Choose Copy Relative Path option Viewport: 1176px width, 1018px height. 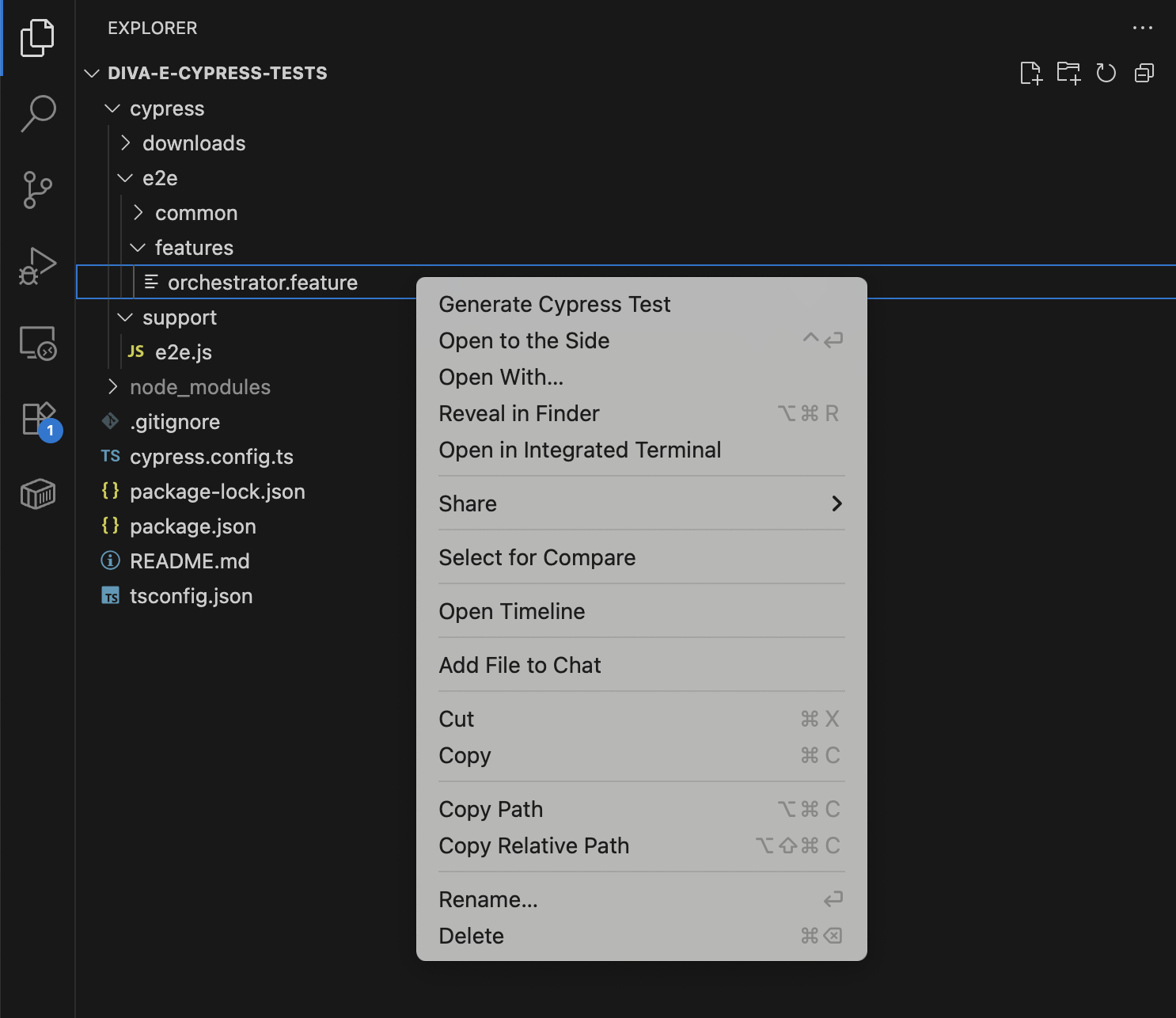click(534, 846)
